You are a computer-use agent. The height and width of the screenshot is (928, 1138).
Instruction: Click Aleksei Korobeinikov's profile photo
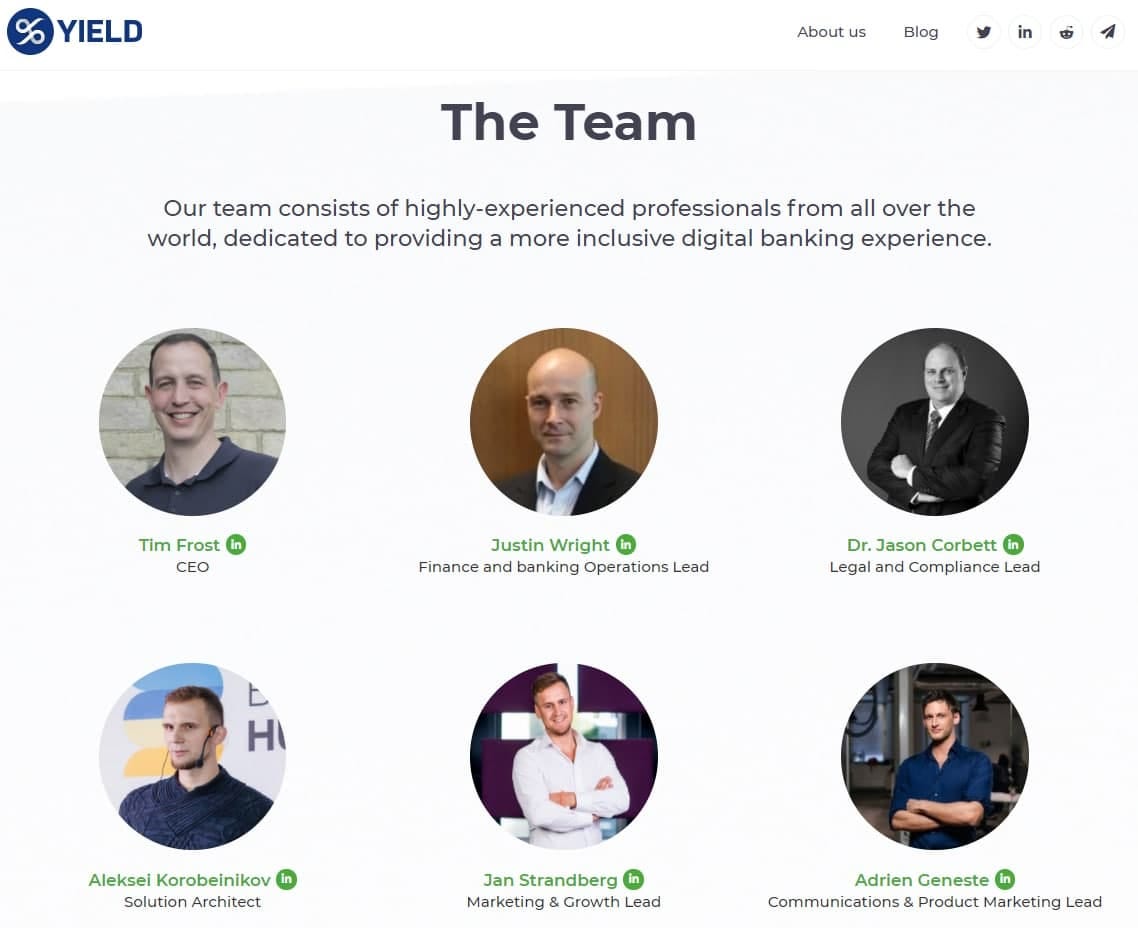(192, 756)
